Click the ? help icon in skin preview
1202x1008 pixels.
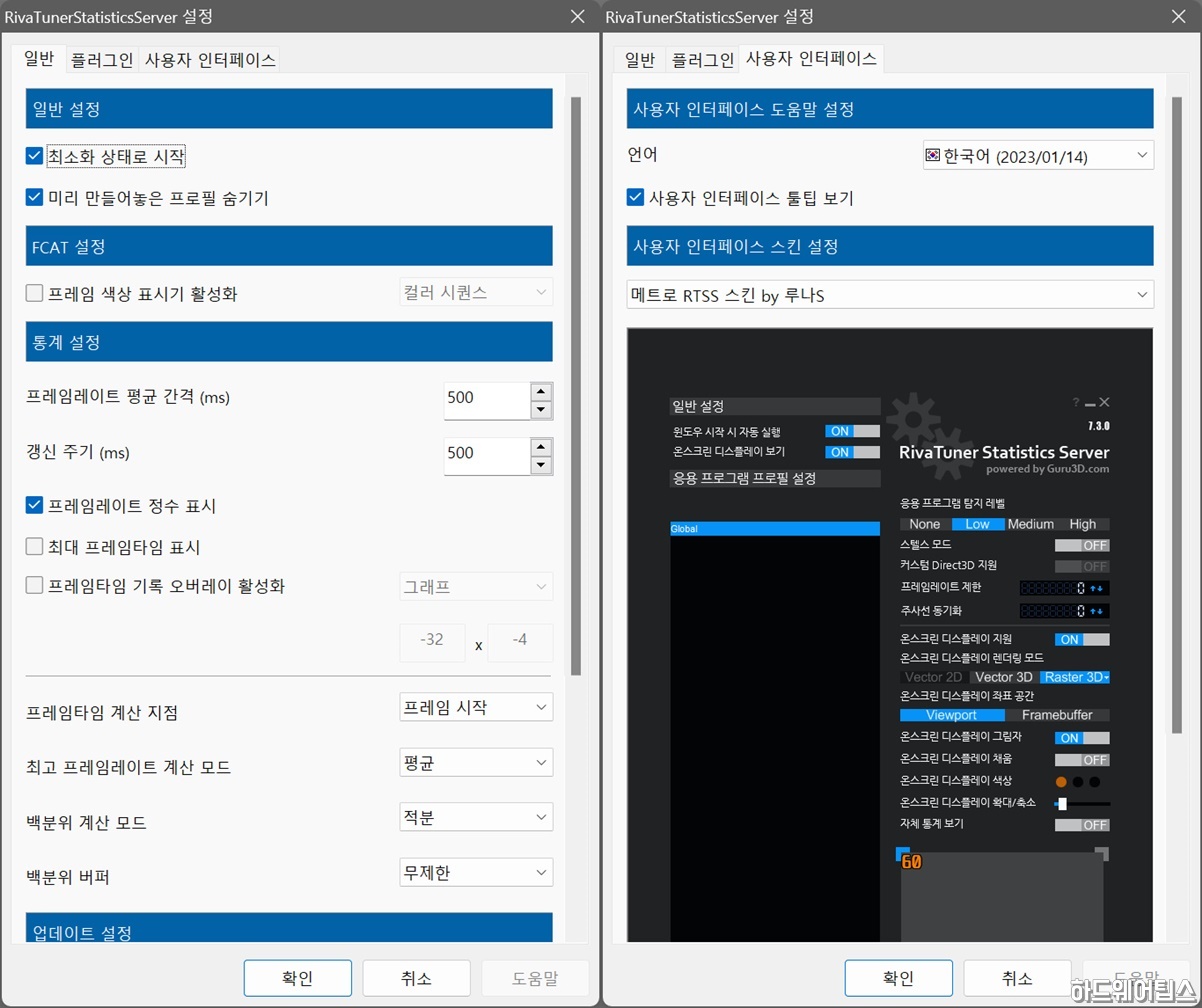tap(1076, 402)
